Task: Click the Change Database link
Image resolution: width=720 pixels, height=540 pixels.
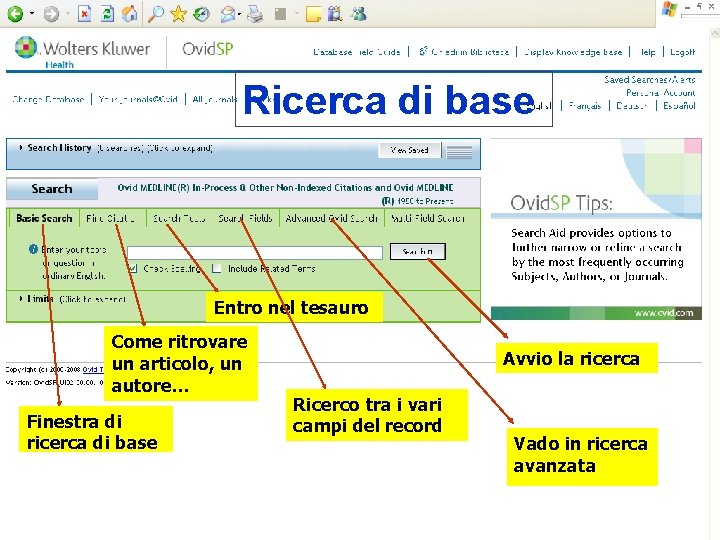Action: coord(48,99)
